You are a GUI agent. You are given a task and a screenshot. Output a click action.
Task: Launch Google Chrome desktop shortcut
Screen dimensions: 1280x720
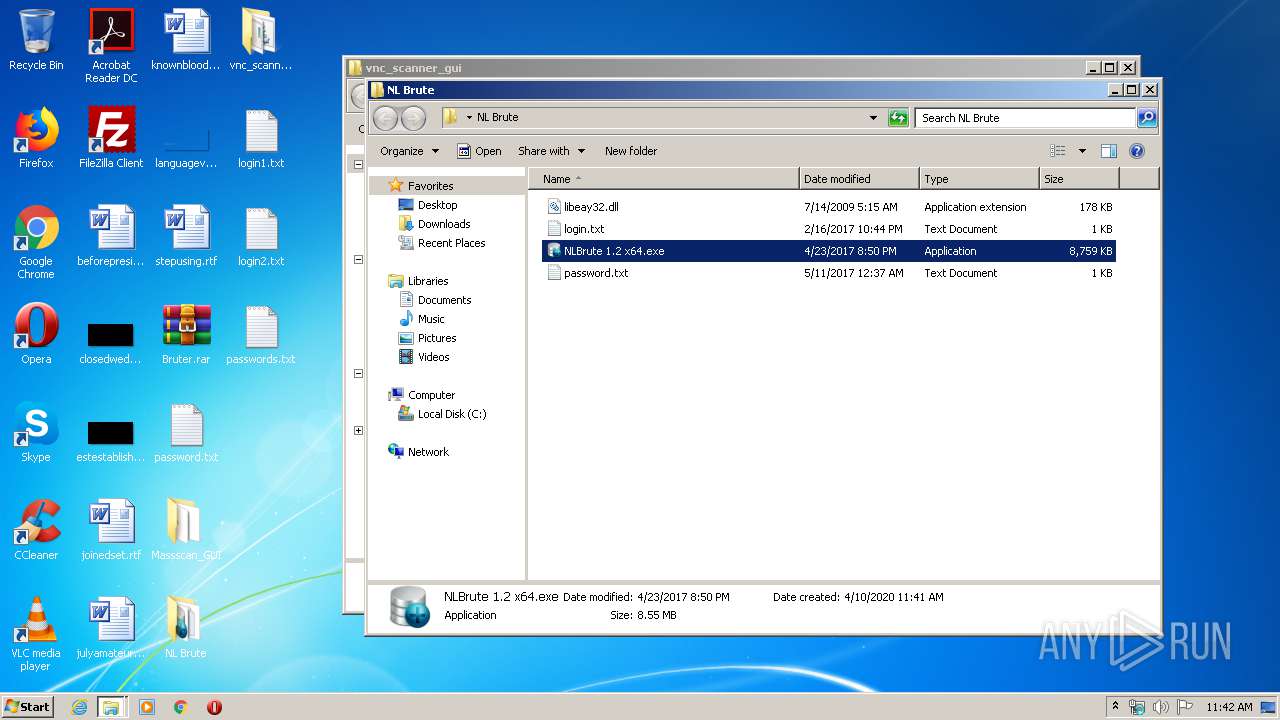point(36,242)
